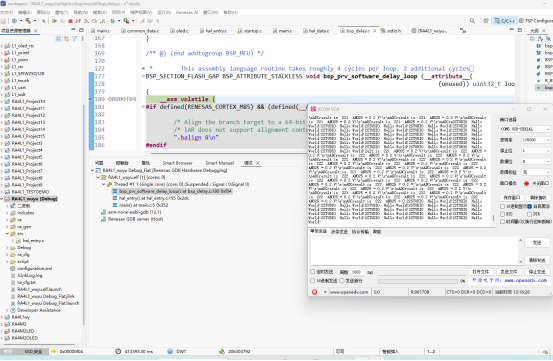This screenshot has width=553, height=361.
Task: Click the Save Window button in XCOM
Action: [512, 197]
